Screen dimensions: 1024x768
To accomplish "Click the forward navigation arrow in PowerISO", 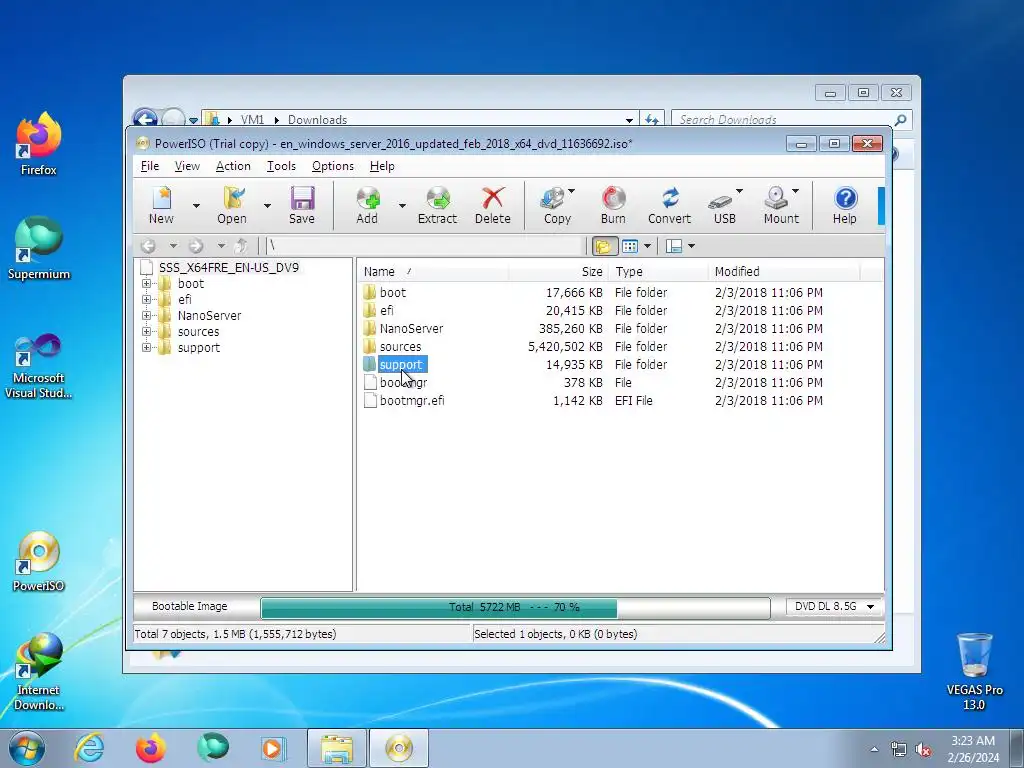I will (196, 246).
